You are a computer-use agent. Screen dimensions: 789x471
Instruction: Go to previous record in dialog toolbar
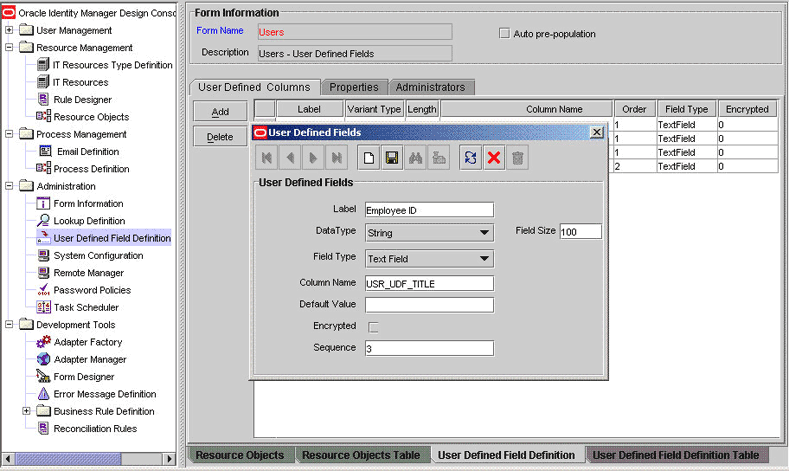290,158
